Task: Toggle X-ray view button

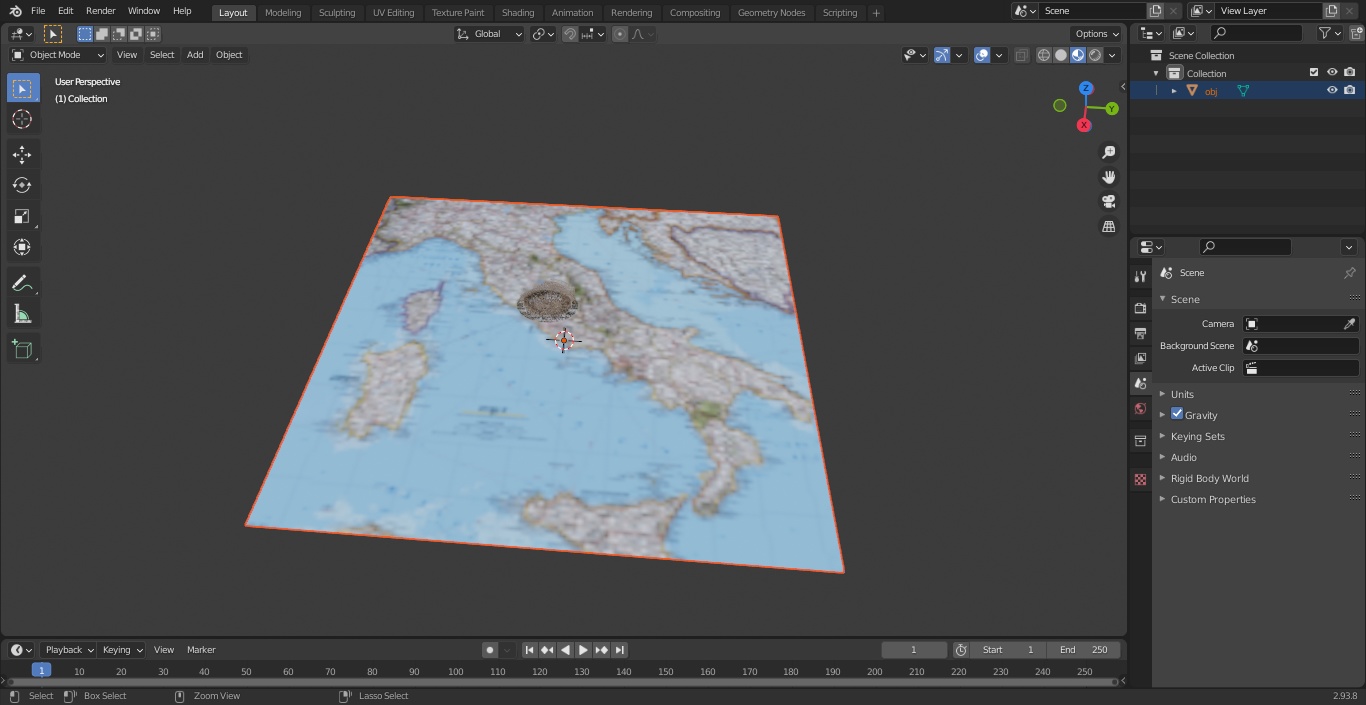Action: [x=1021, y=55]
